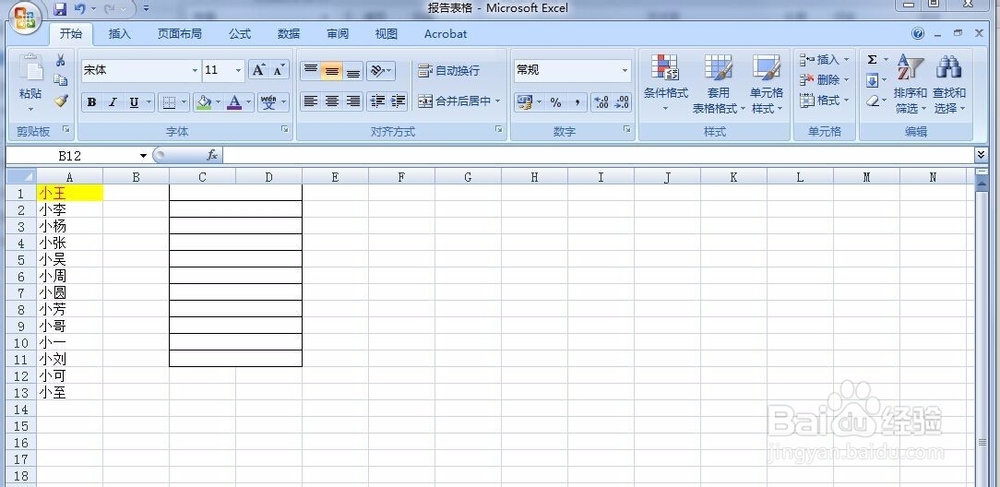Click the Select All corner box

point(21,177)
